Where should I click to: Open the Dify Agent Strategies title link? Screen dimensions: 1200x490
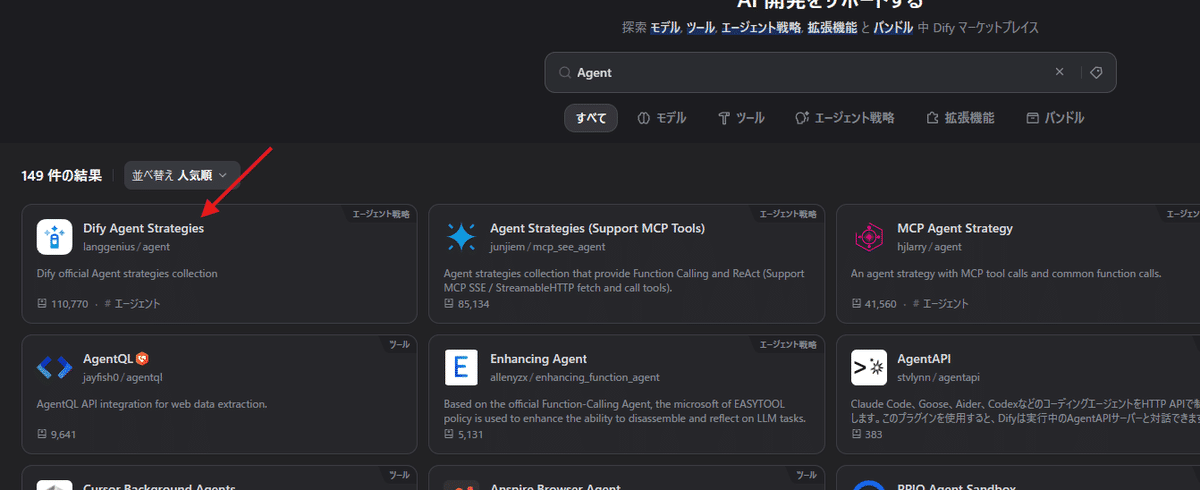pos(143,228)
